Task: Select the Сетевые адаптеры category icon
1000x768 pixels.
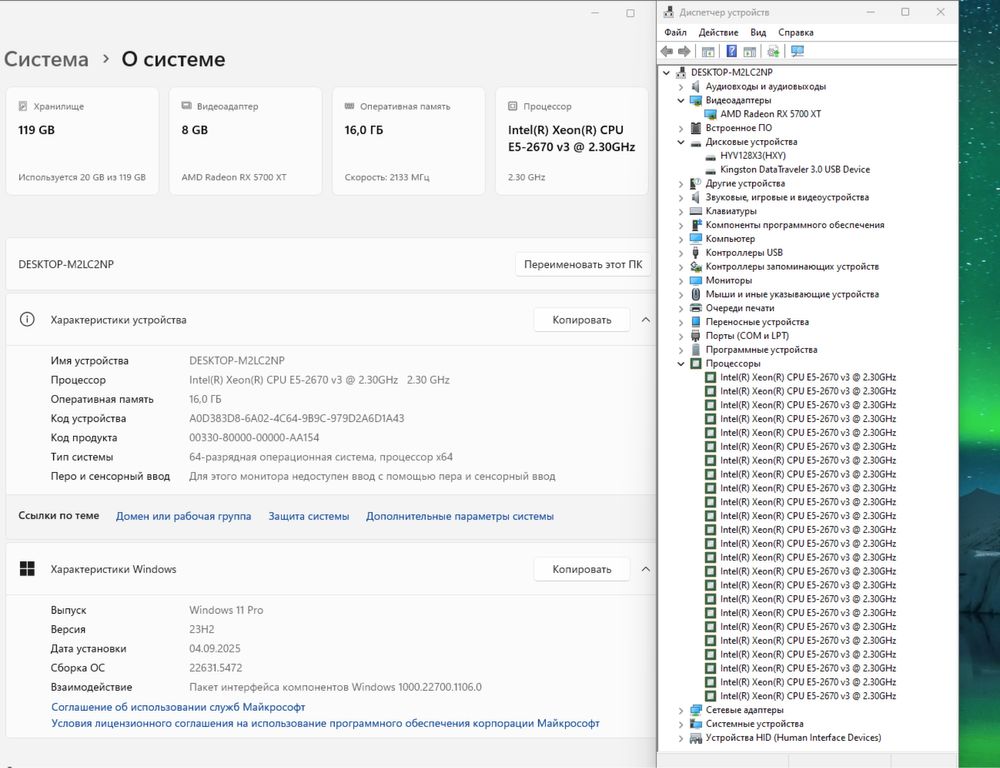Action: pyautogui.click(x=696, y=710)
